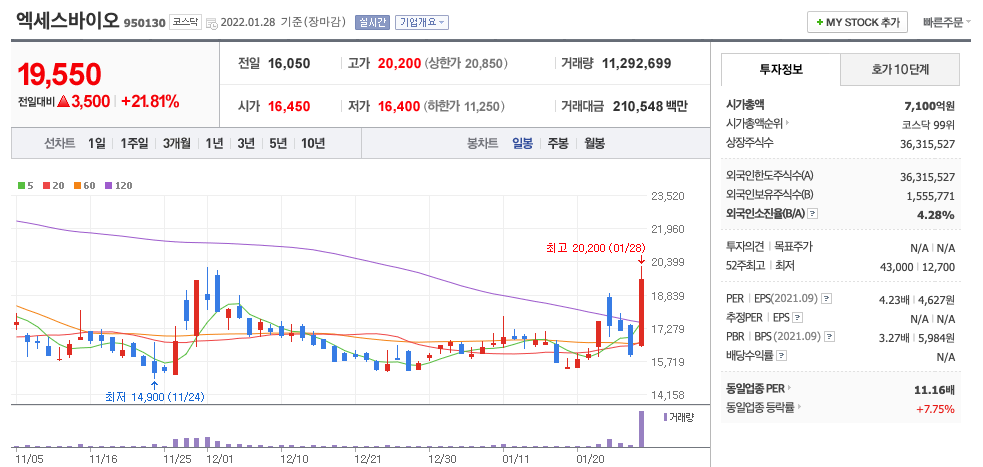This screenshot has width=983, height=467.
Task: Click the green 5-day moving average swatch
Action: (x=21, y=186)
